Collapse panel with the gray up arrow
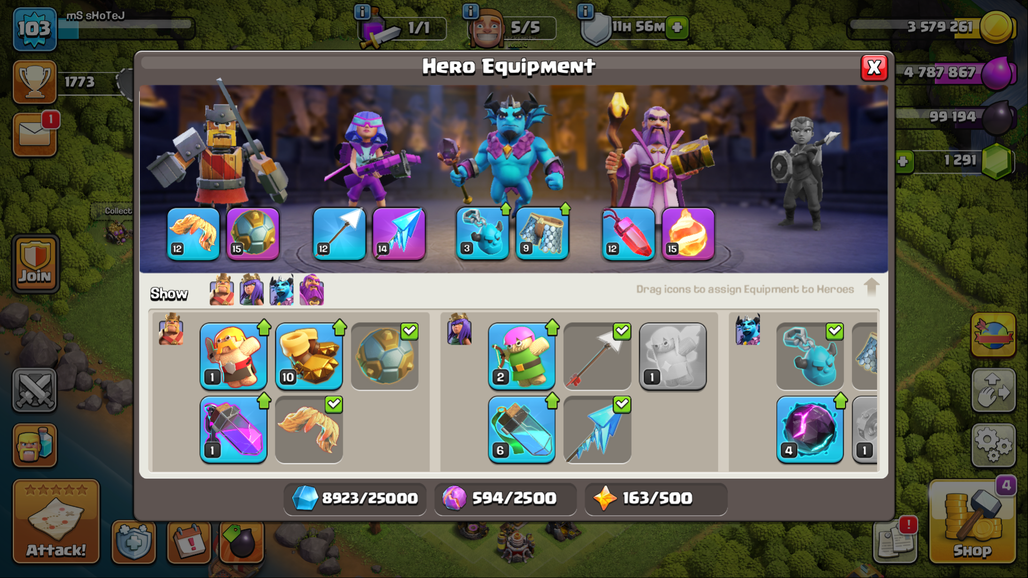The height and width of the screenshot is (578, 1028). point(871,287)
